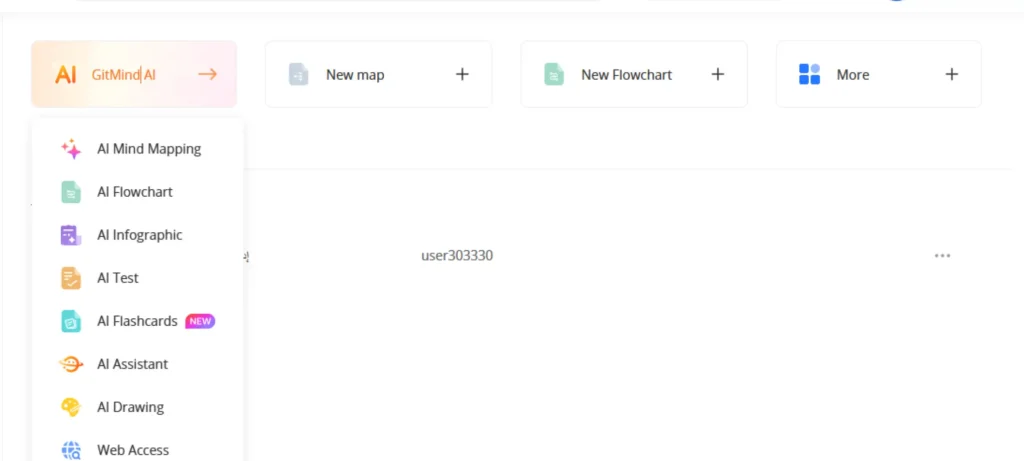1024x461 pixels.
Task: Launch AI Assistant from the menu
Action: [x=137, y=364]
